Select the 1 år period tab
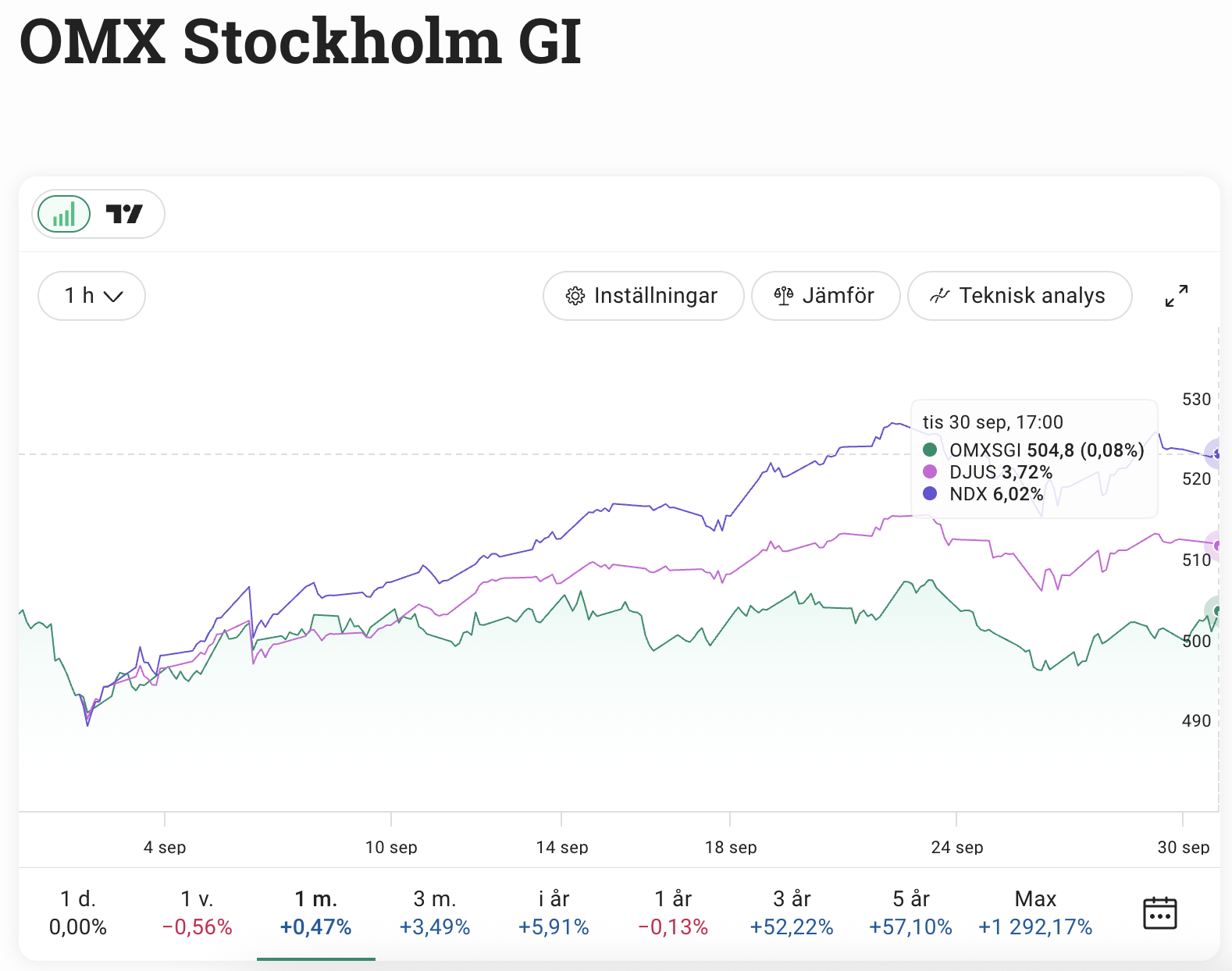 [673, 912]
